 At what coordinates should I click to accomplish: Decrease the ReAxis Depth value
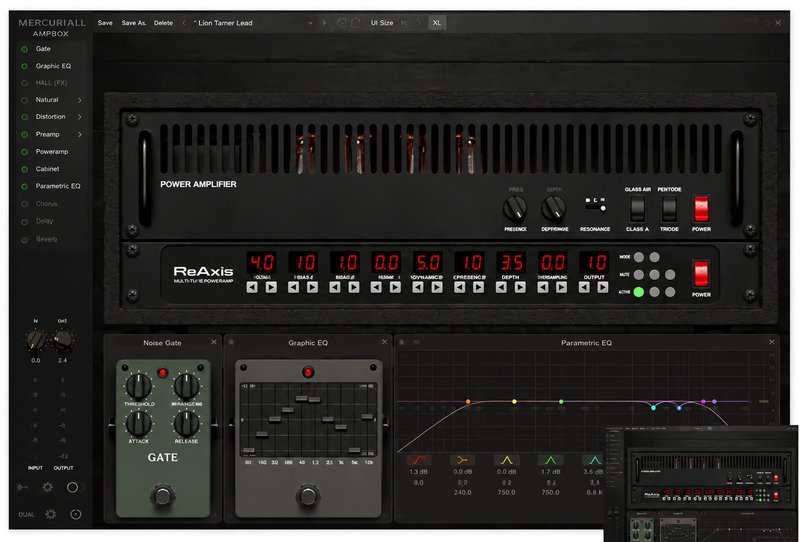(501, 288)
